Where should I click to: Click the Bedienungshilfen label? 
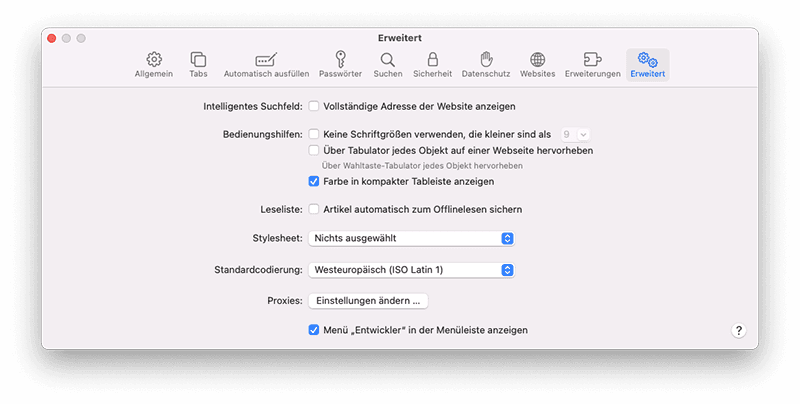pos(263,135)
